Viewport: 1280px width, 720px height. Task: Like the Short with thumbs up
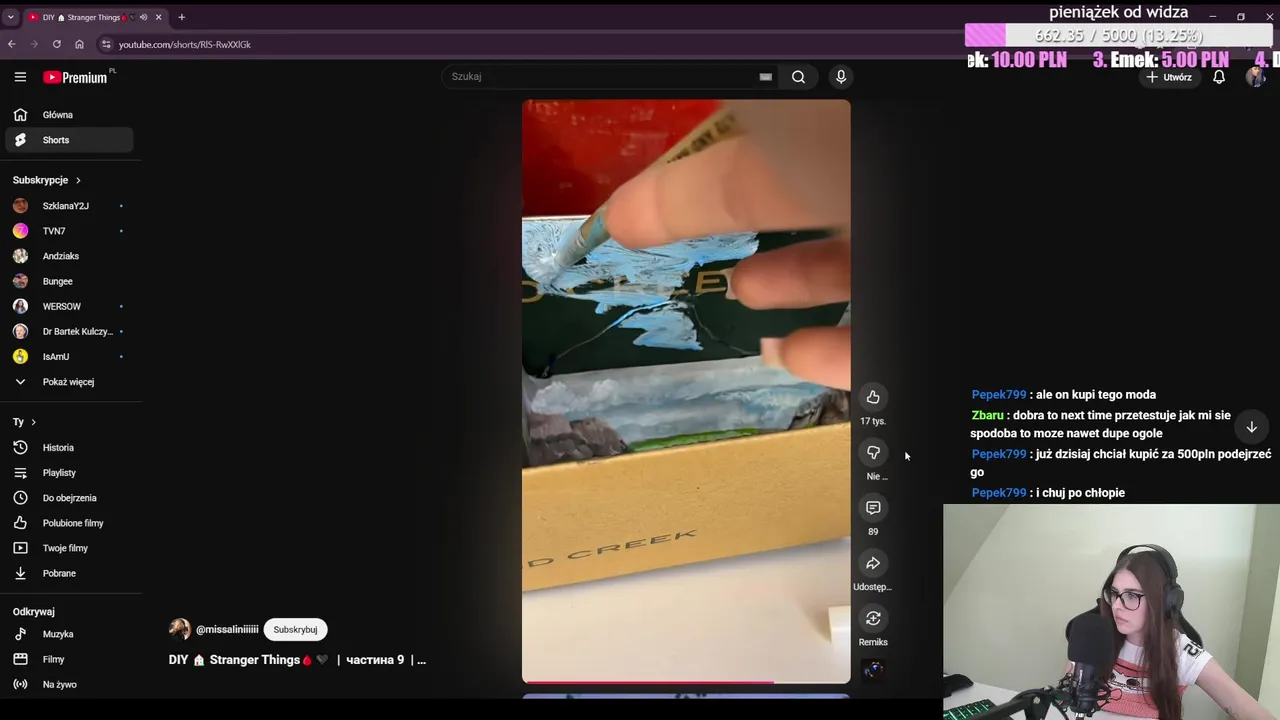[x=873, y=397]
